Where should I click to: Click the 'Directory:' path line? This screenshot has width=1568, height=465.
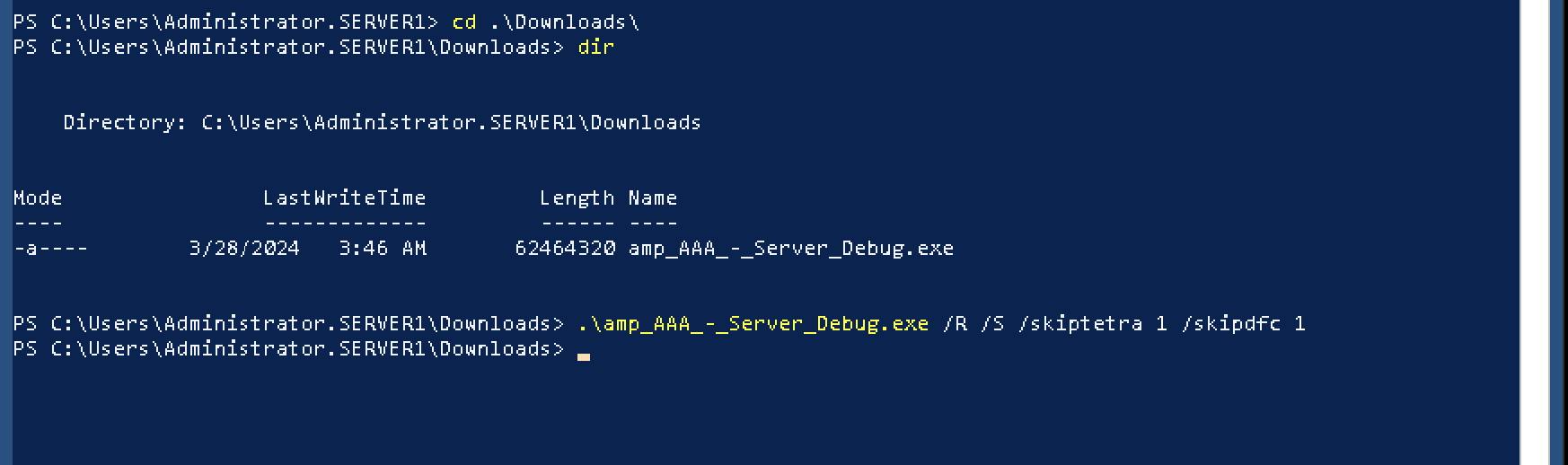382,123
